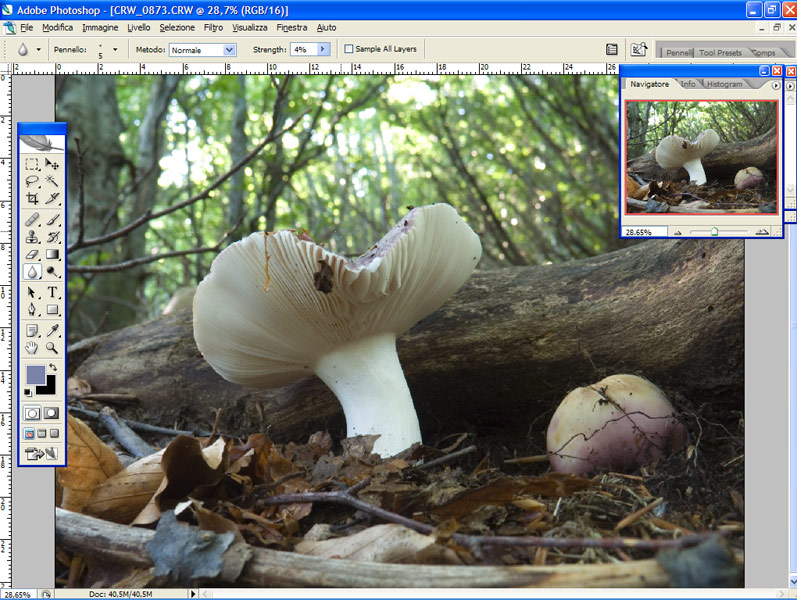Swap foreground and background colors
797x600 pixels.
tap(53, 368)
